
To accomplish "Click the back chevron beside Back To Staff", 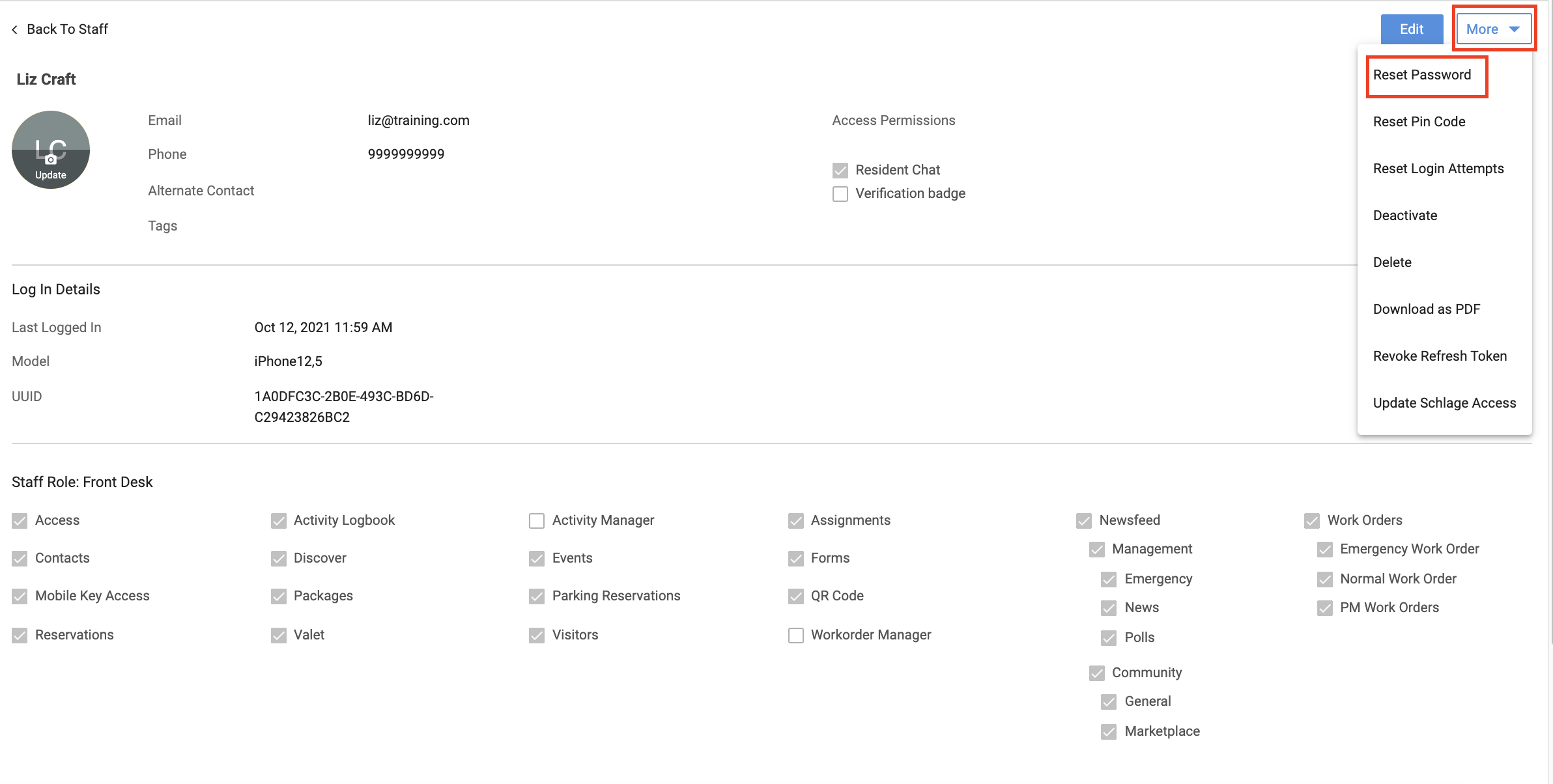I will coord(14,29).
